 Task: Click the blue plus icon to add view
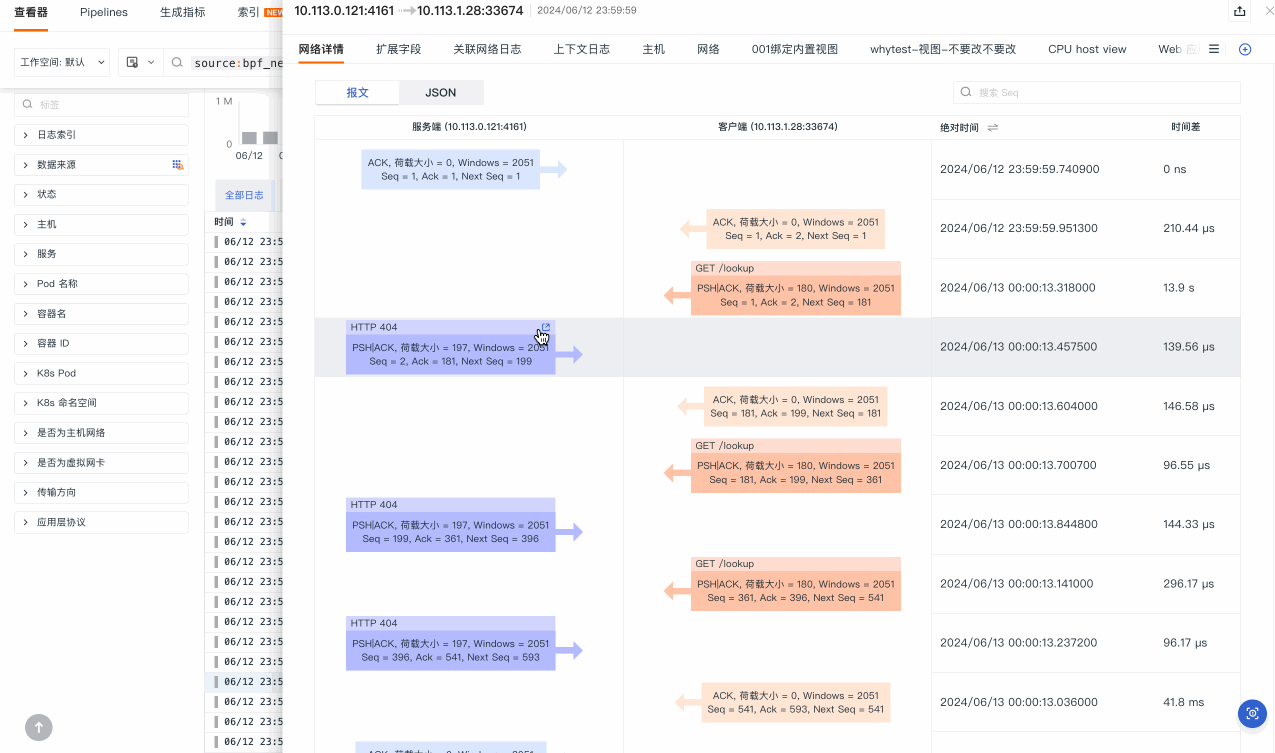pyautogui.click(x=1245, y=49)
